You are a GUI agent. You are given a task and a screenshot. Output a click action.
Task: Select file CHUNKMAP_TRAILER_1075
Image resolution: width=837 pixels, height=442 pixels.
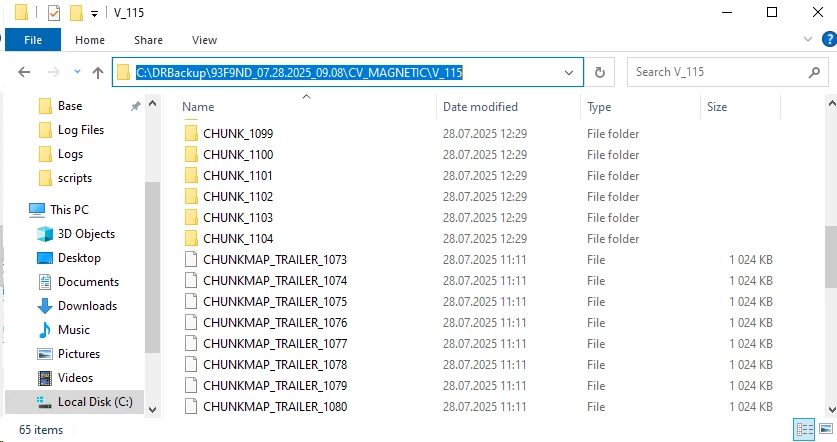coord(275,302)
